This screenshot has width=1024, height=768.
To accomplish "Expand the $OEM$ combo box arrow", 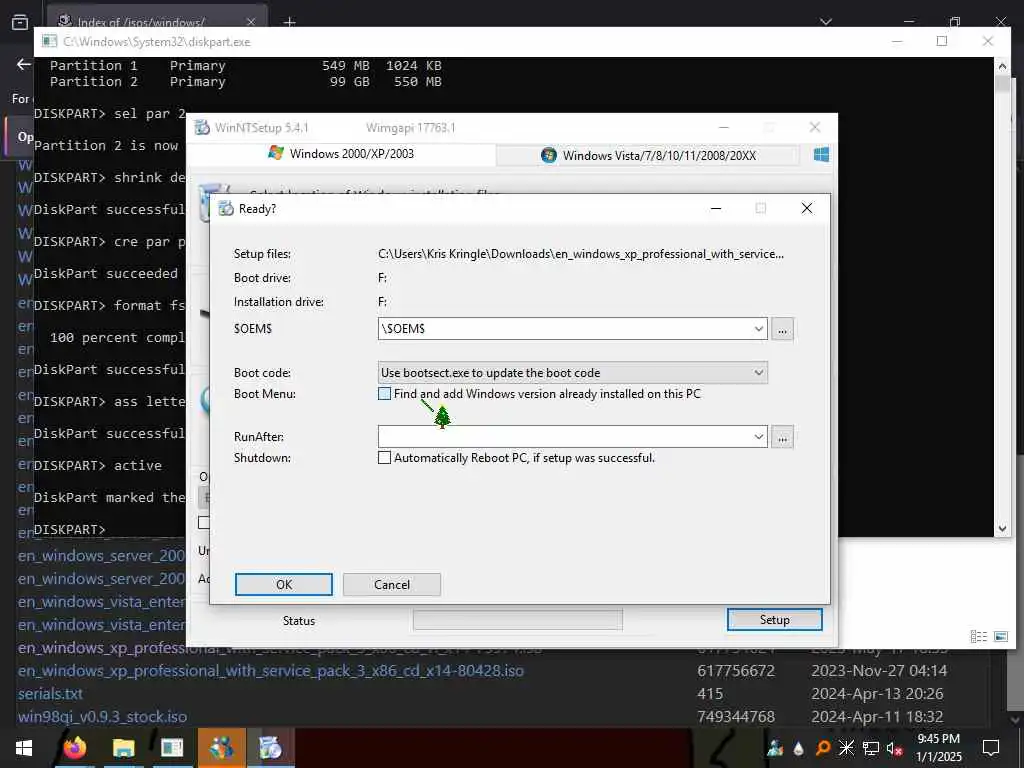I will [758, 328].
